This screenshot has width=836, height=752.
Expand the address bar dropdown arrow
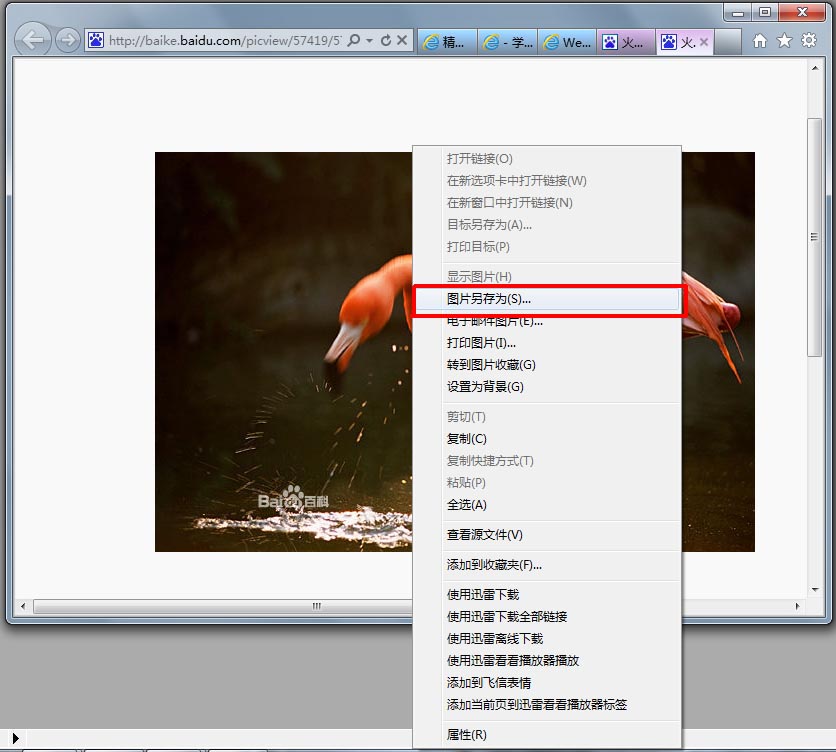(370, 41)
